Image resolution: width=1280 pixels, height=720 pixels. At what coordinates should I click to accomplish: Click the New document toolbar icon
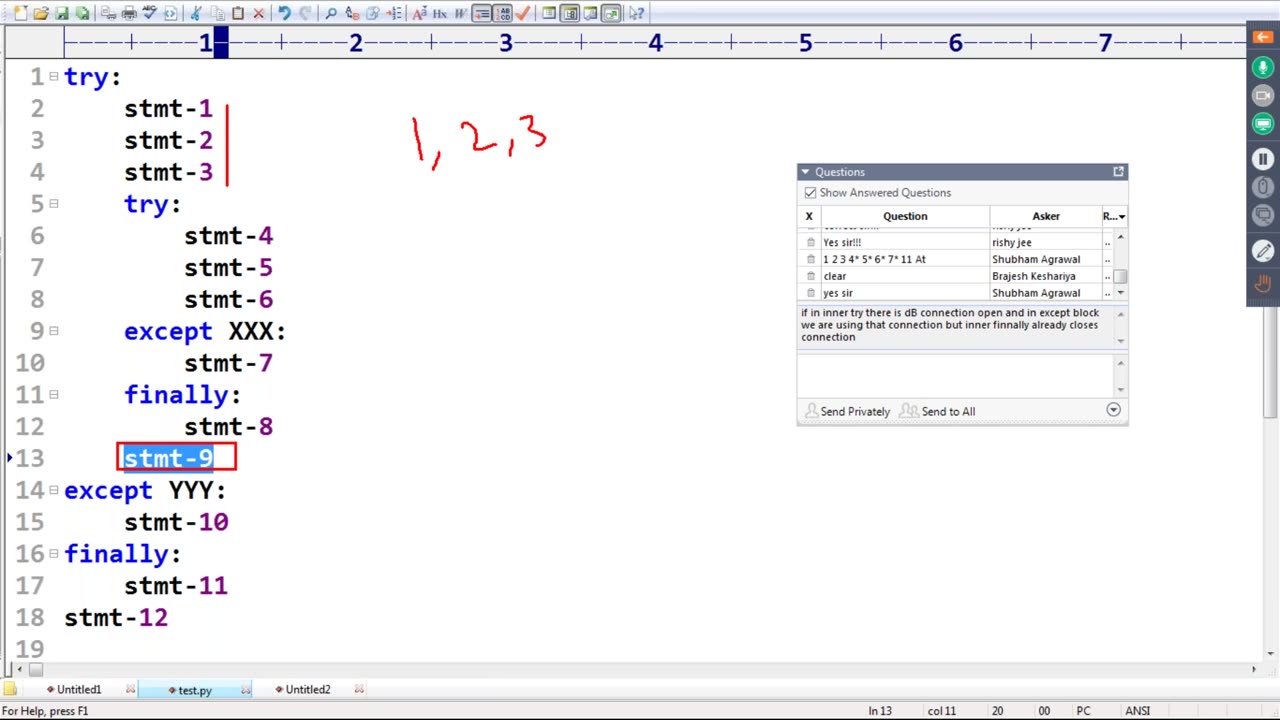(x=20, y=13)
